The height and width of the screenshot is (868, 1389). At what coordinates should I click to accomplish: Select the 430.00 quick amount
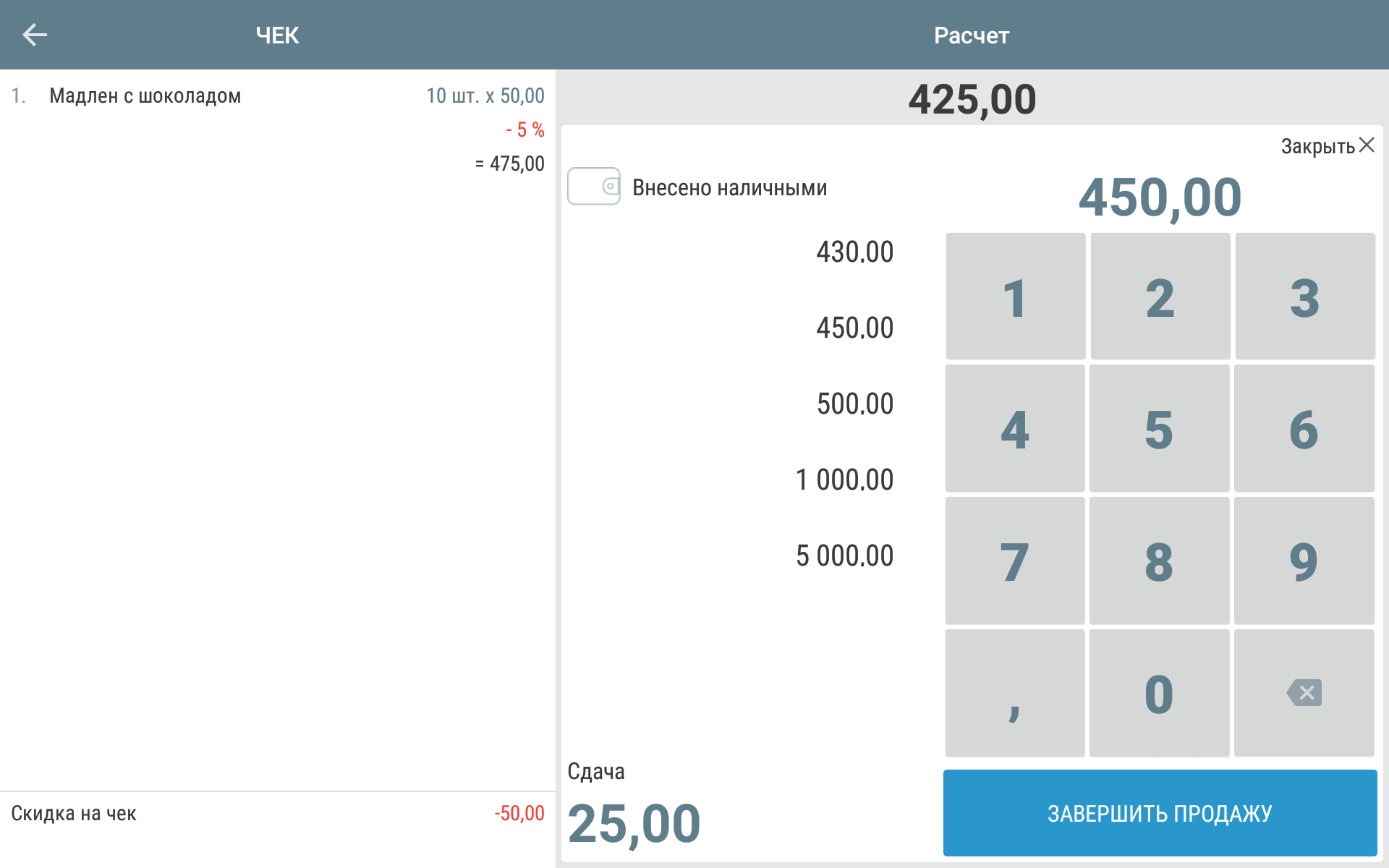click(x=854, y=252)
